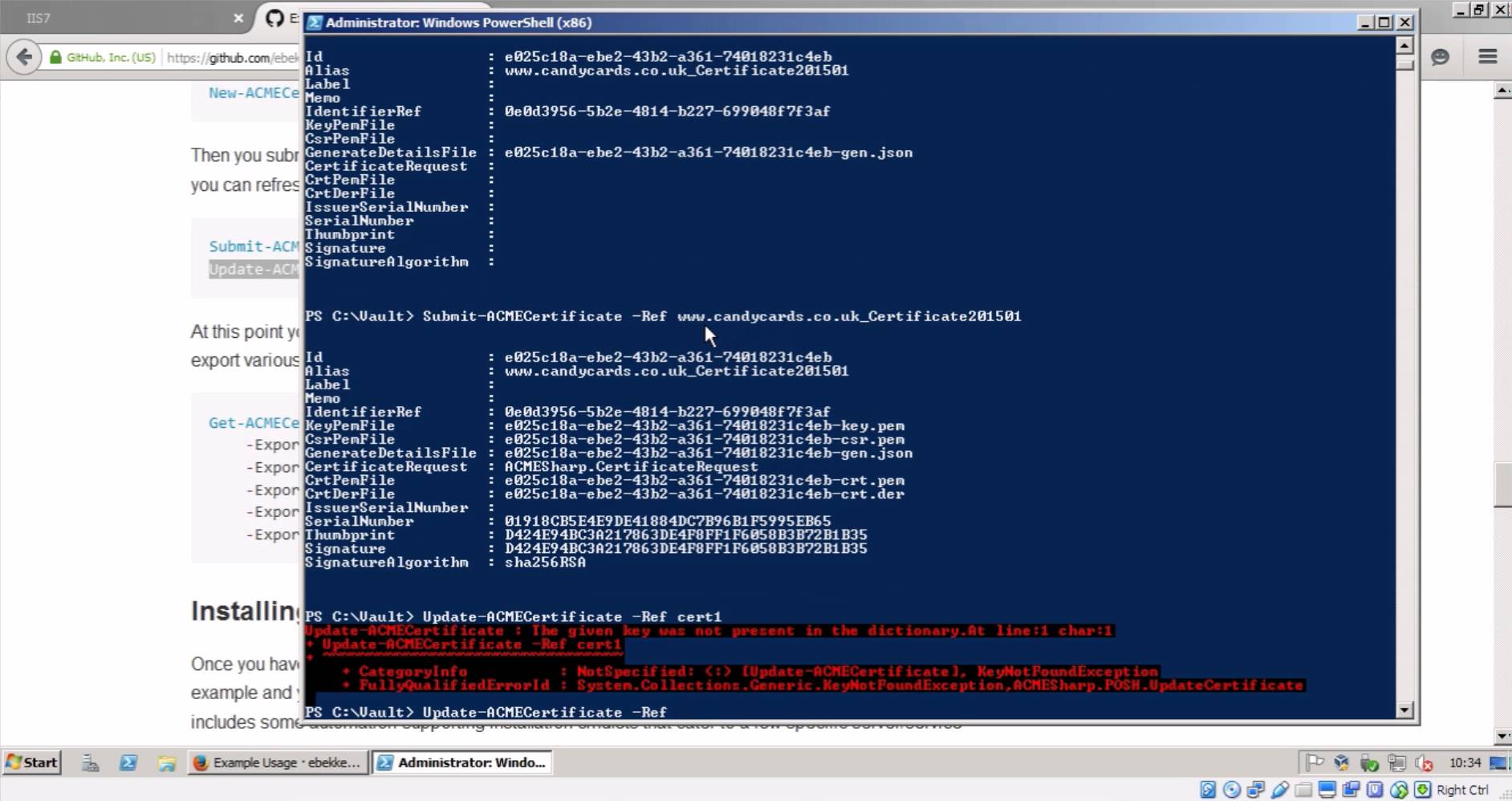Click the Update-ACMECertificate -Ref cert1 command

(x=571, y=617)
